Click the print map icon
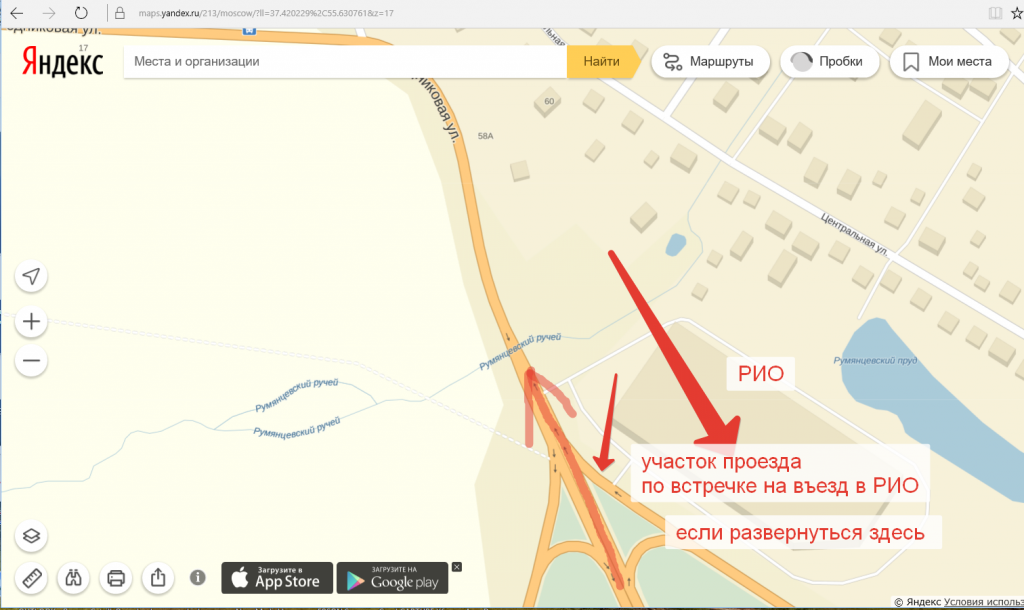Viewport: 1024px width, 610px height. (x=116, y=578)
